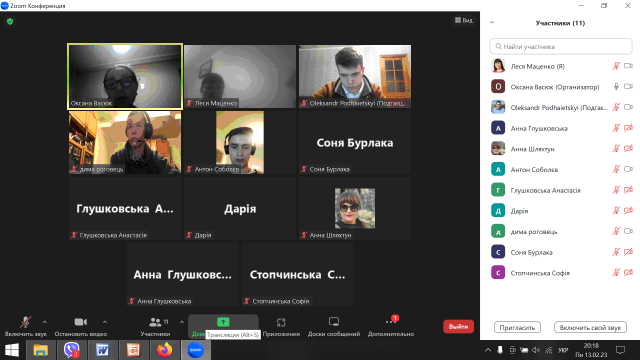Click Включить свой звук button
This screenshot has height=360, width=640.
point(590,327)
